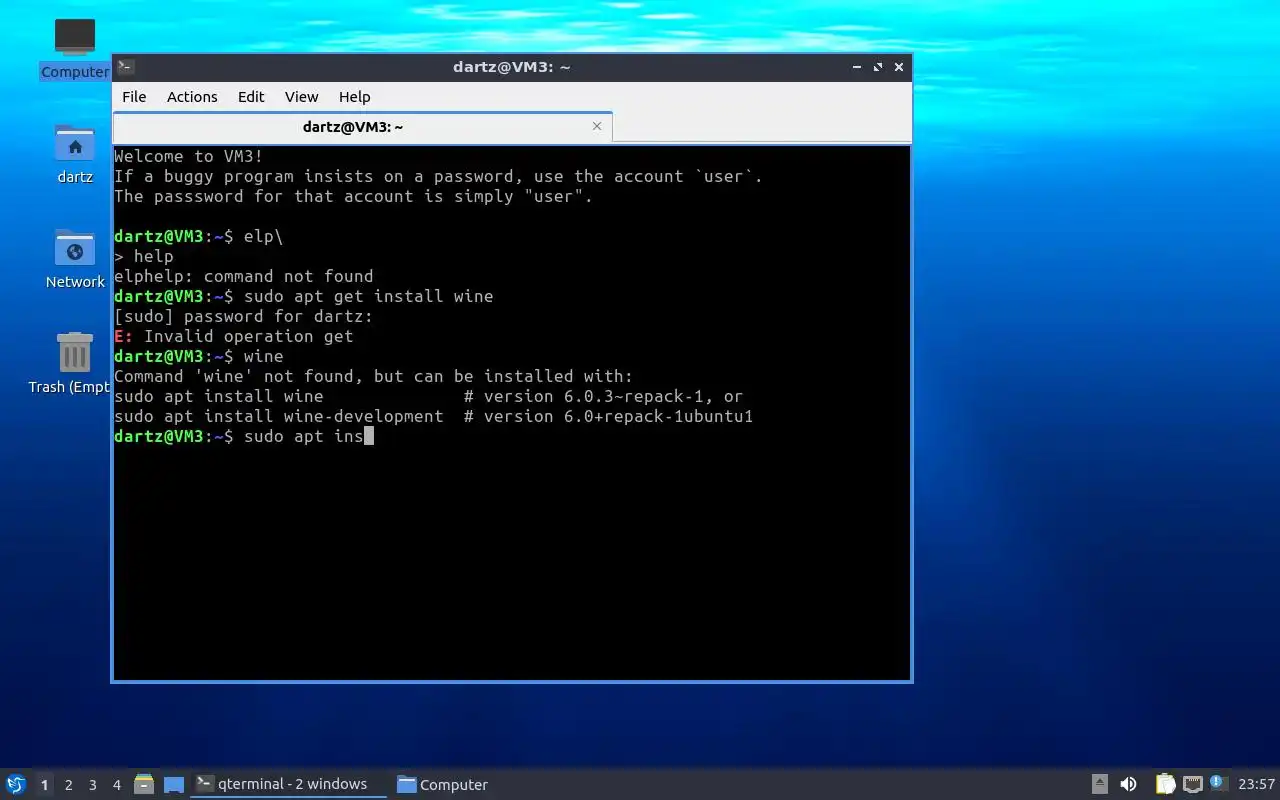Click the wired network tray icon
This screenshot has height=800, width=1280.
point(1192,785)
